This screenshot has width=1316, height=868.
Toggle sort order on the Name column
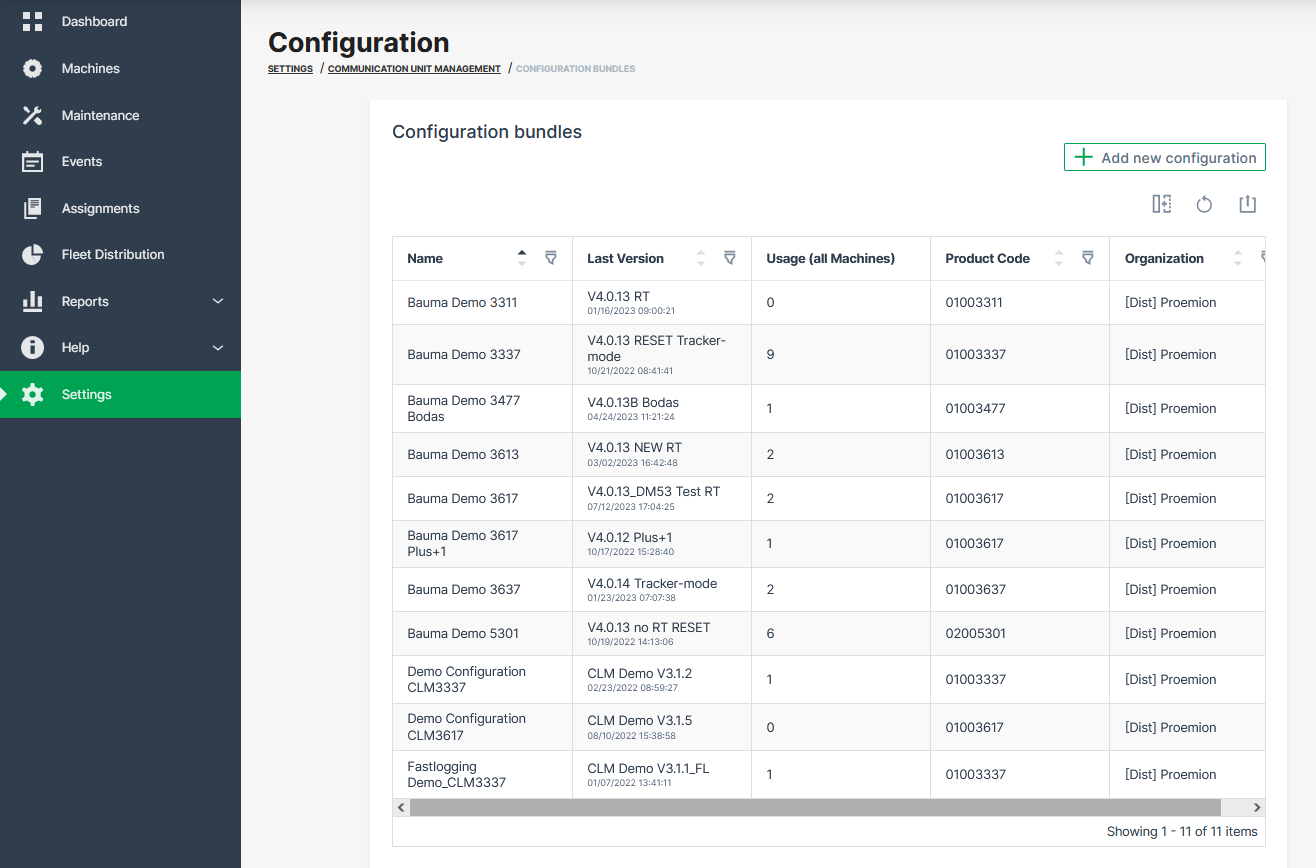point(521,258)
